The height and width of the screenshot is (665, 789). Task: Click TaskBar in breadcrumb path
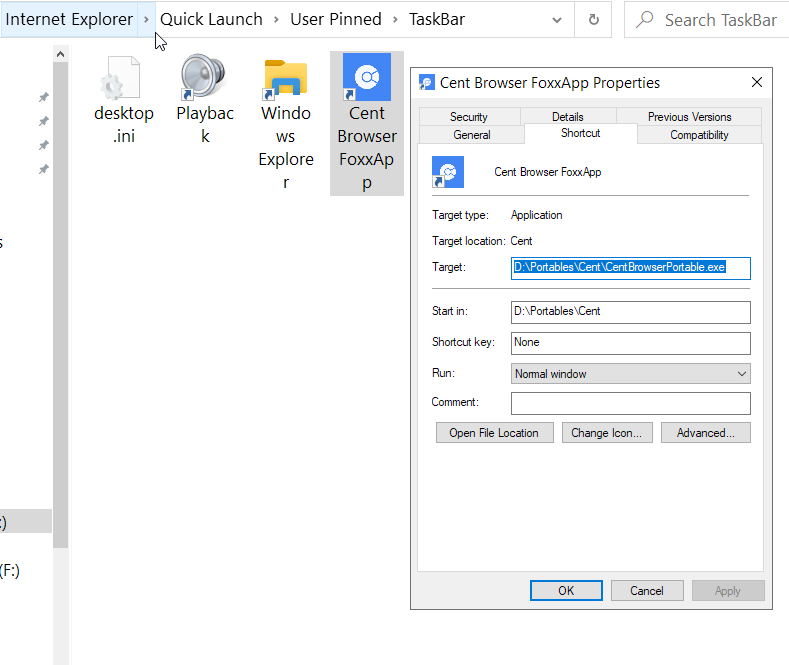437,20
